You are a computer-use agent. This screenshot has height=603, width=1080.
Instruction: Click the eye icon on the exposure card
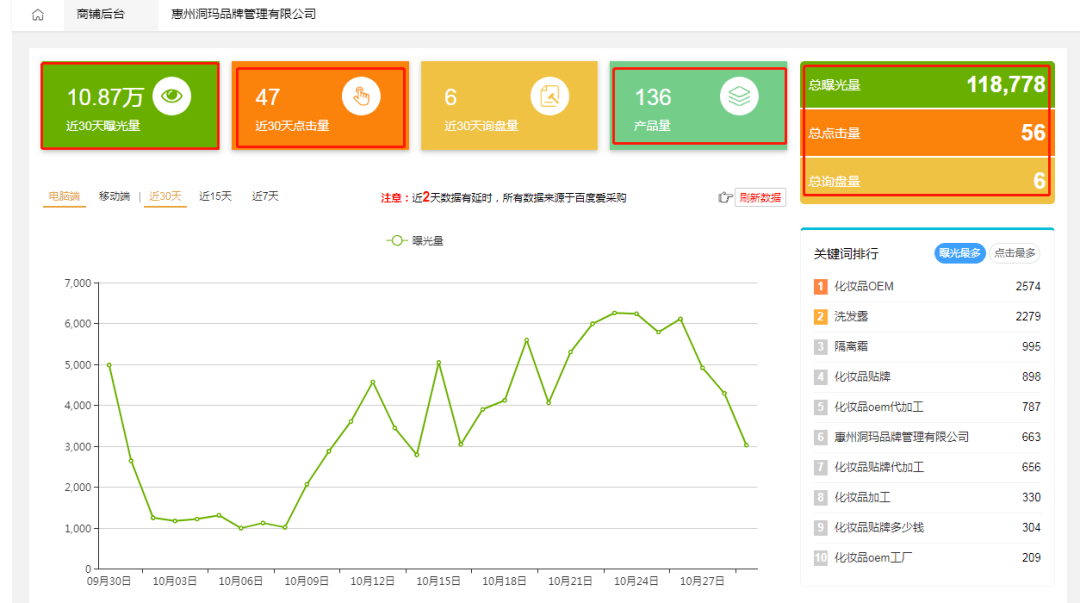(172, 96)
